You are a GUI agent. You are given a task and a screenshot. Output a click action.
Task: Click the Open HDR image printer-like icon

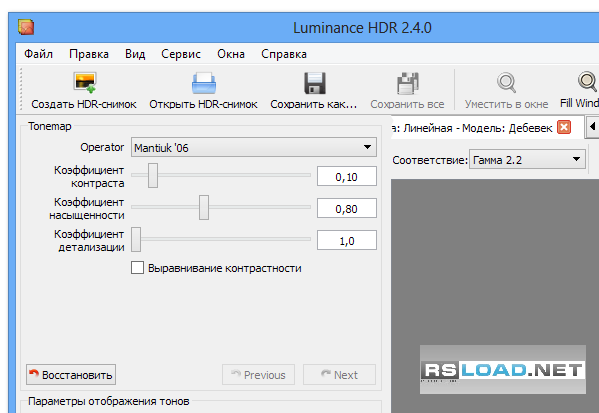point(204,83)
